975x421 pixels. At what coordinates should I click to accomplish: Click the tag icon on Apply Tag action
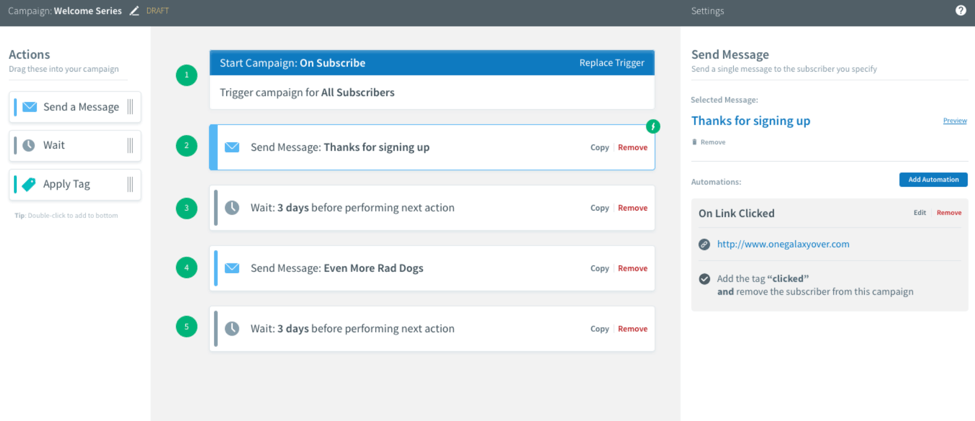pos(29,184)
